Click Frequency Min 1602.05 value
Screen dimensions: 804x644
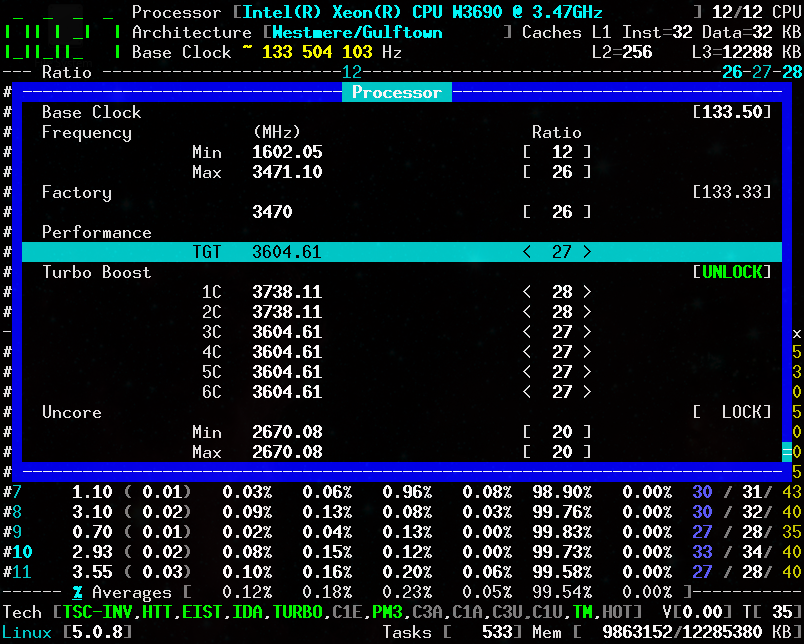[x=287, y=152]
